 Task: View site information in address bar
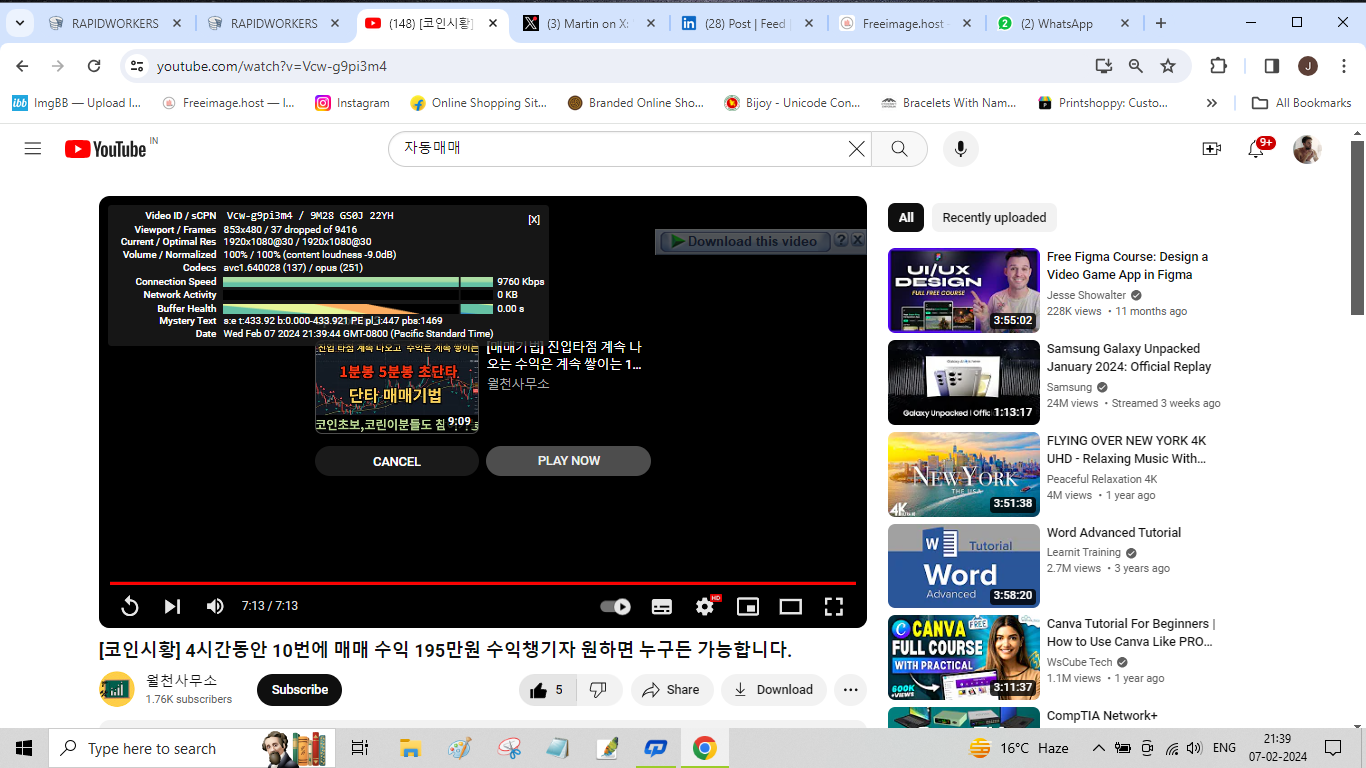tap(138, 66)
